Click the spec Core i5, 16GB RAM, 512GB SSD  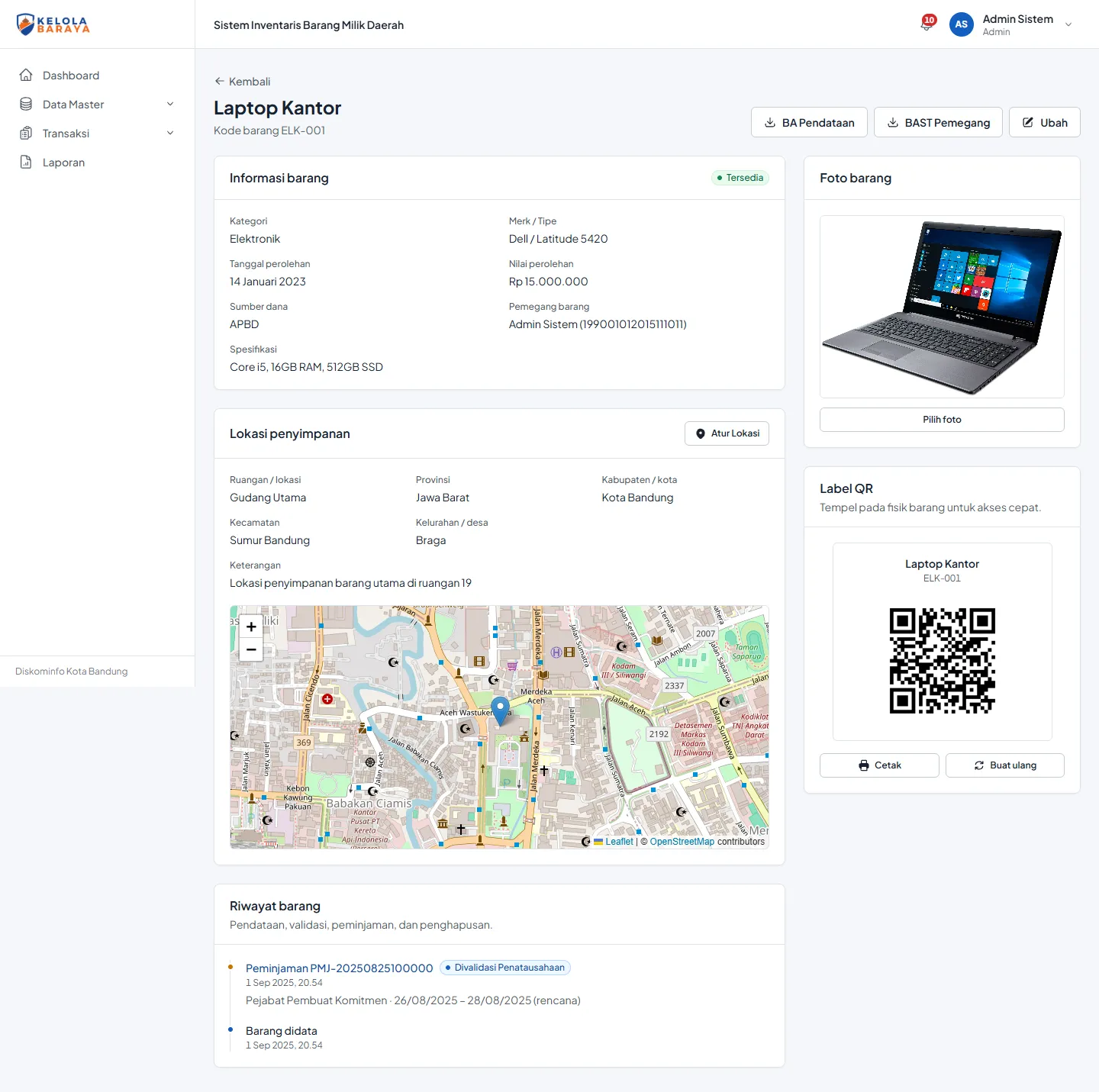tap(306, 367)
